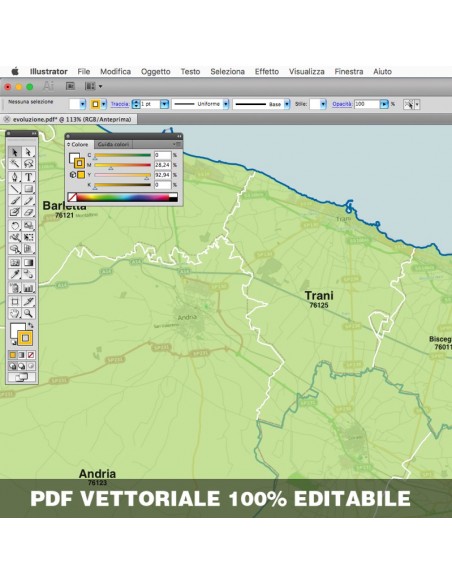Select the Symbol Sprayer tool

pos(15,288)
